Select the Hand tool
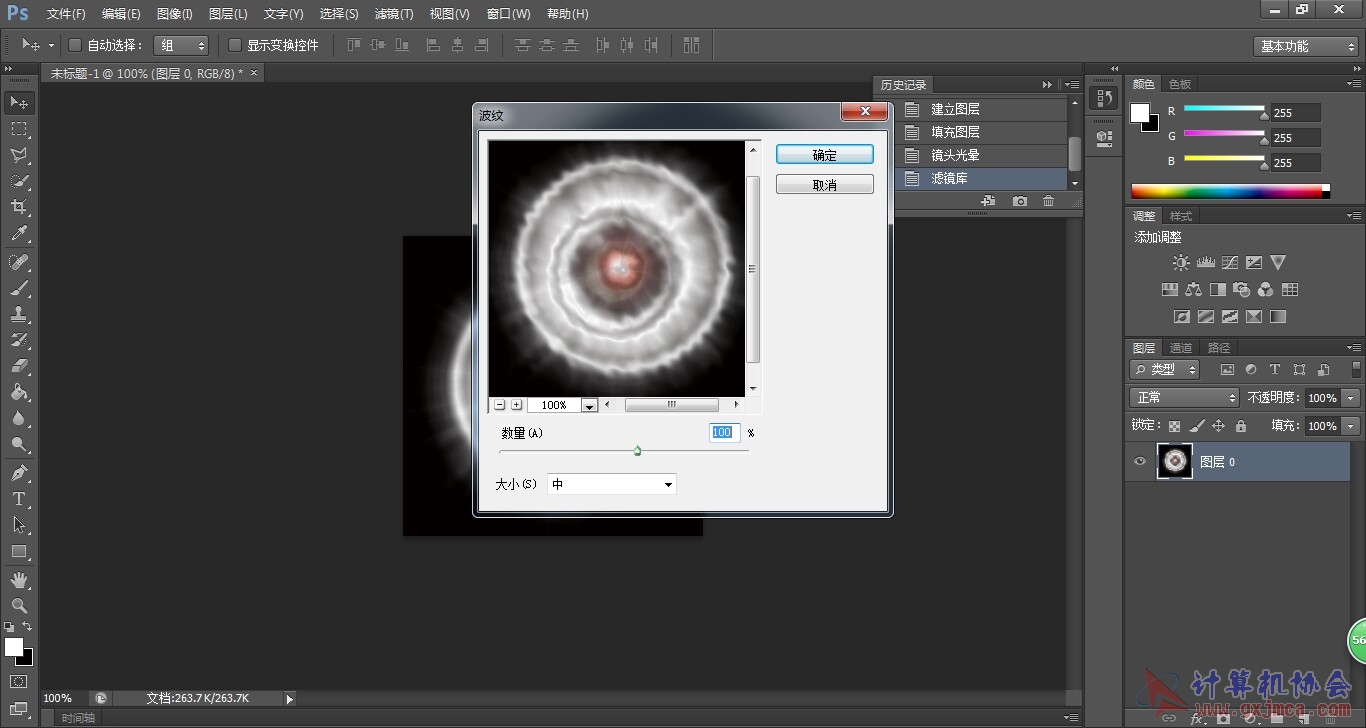This screenshot has height=728, width=1366. pyautogui.click(x=19, y=580)
